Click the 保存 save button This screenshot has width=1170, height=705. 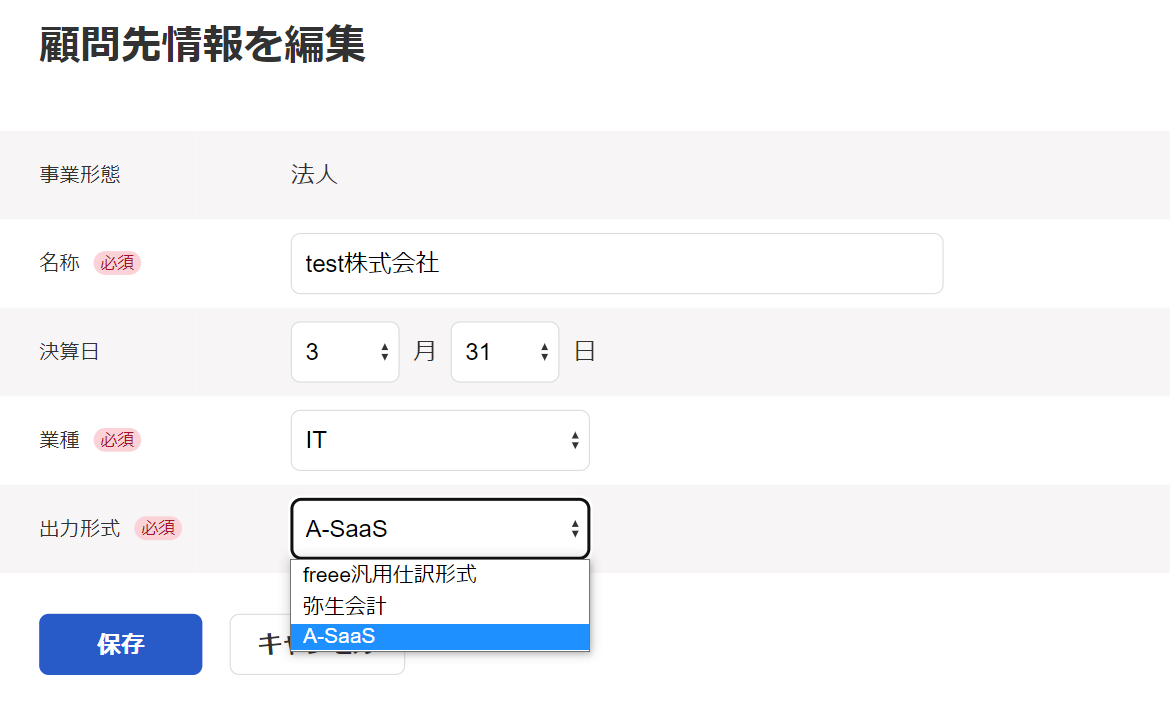tap(120, 644)
